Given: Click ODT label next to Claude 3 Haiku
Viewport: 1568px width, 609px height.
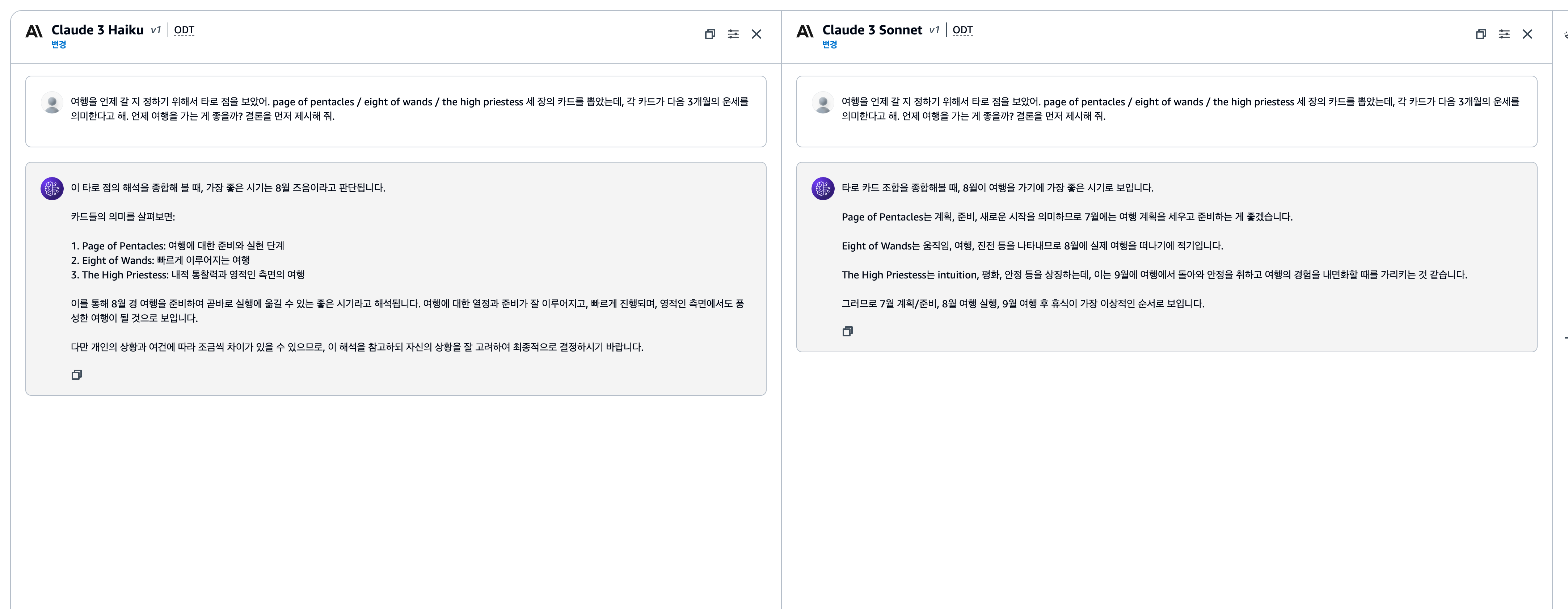Looking at the screenshot, I should [184, 30].
